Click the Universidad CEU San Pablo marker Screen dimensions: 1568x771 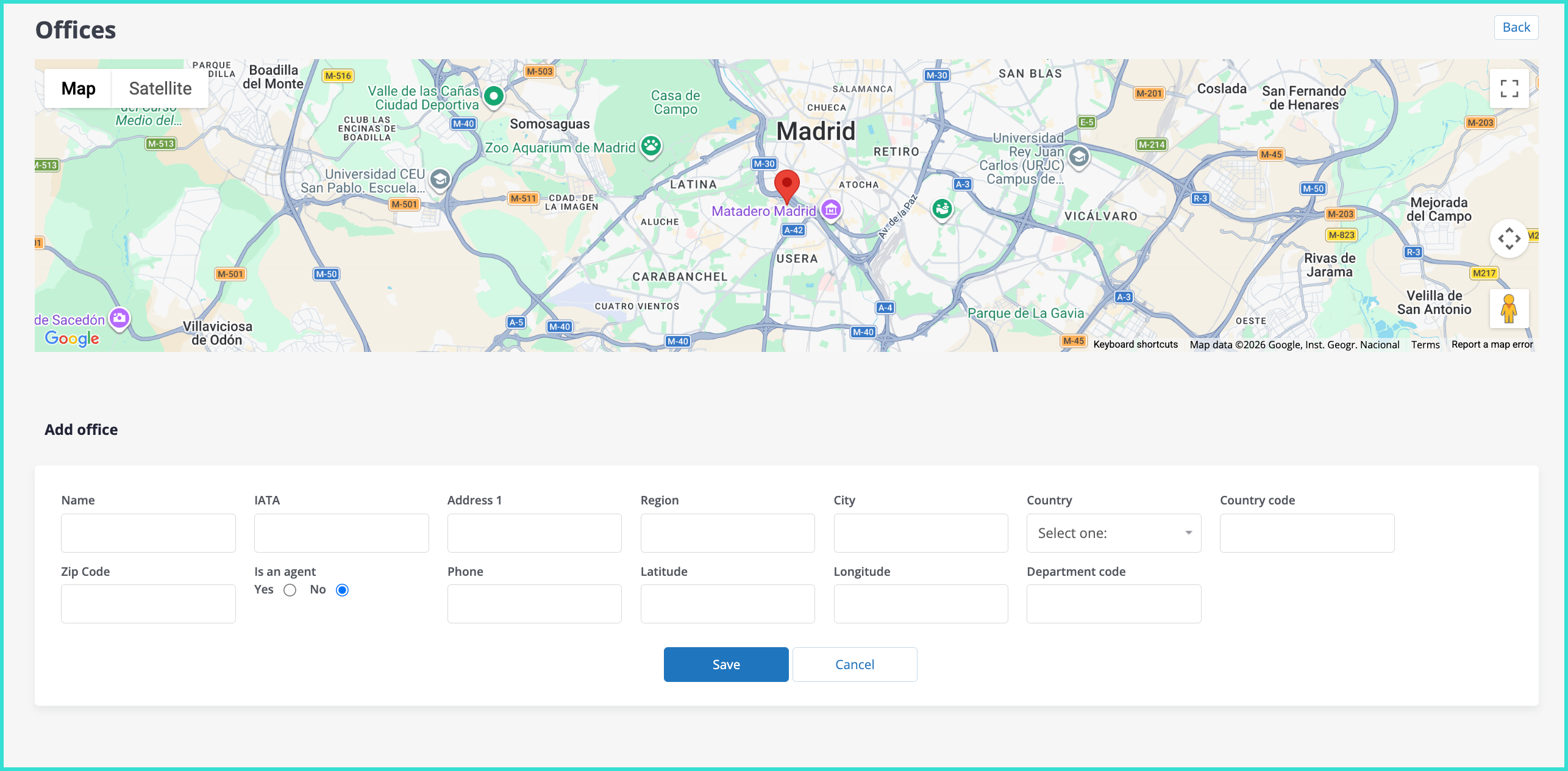(x=440, y=179)
